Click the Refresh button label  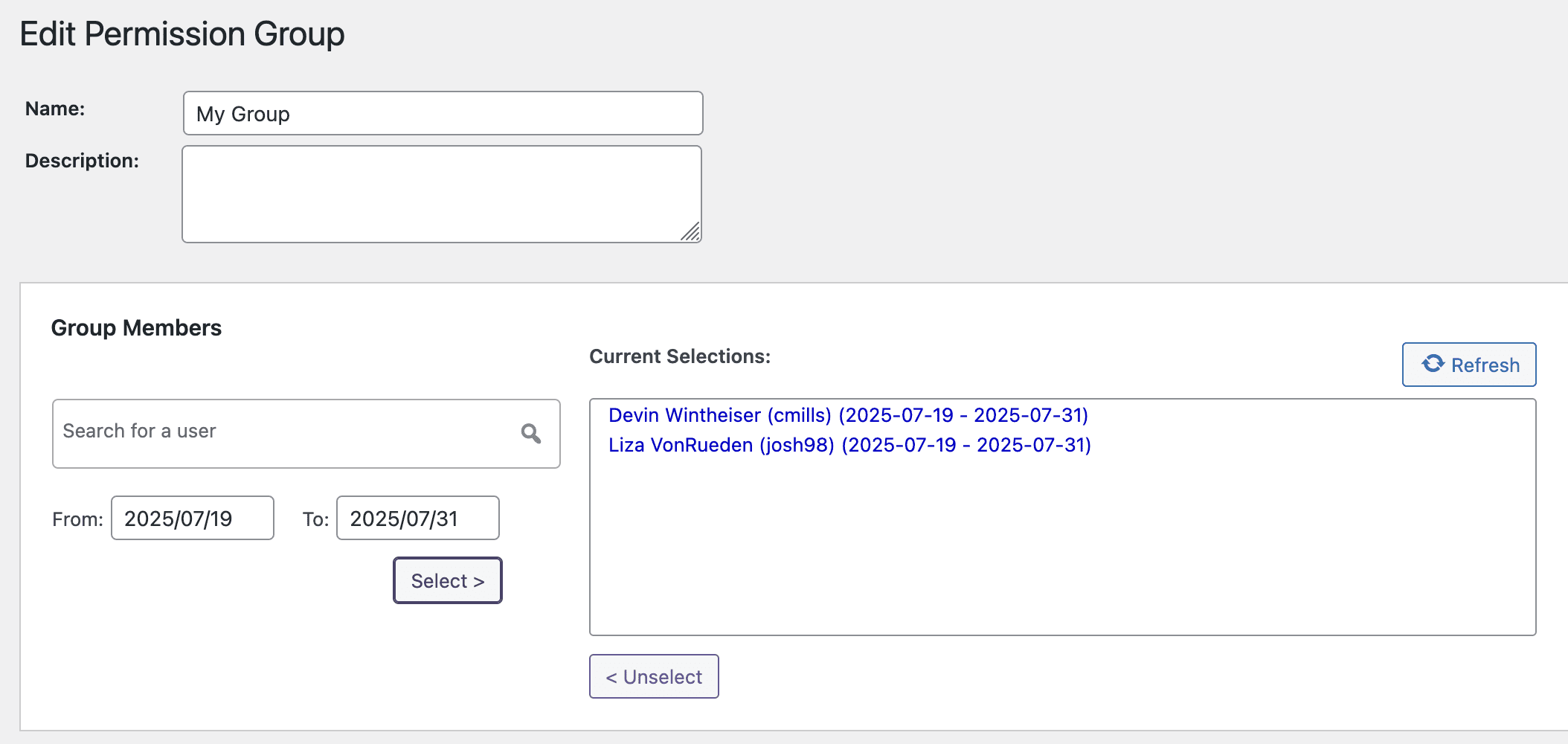pos(1485,365)
